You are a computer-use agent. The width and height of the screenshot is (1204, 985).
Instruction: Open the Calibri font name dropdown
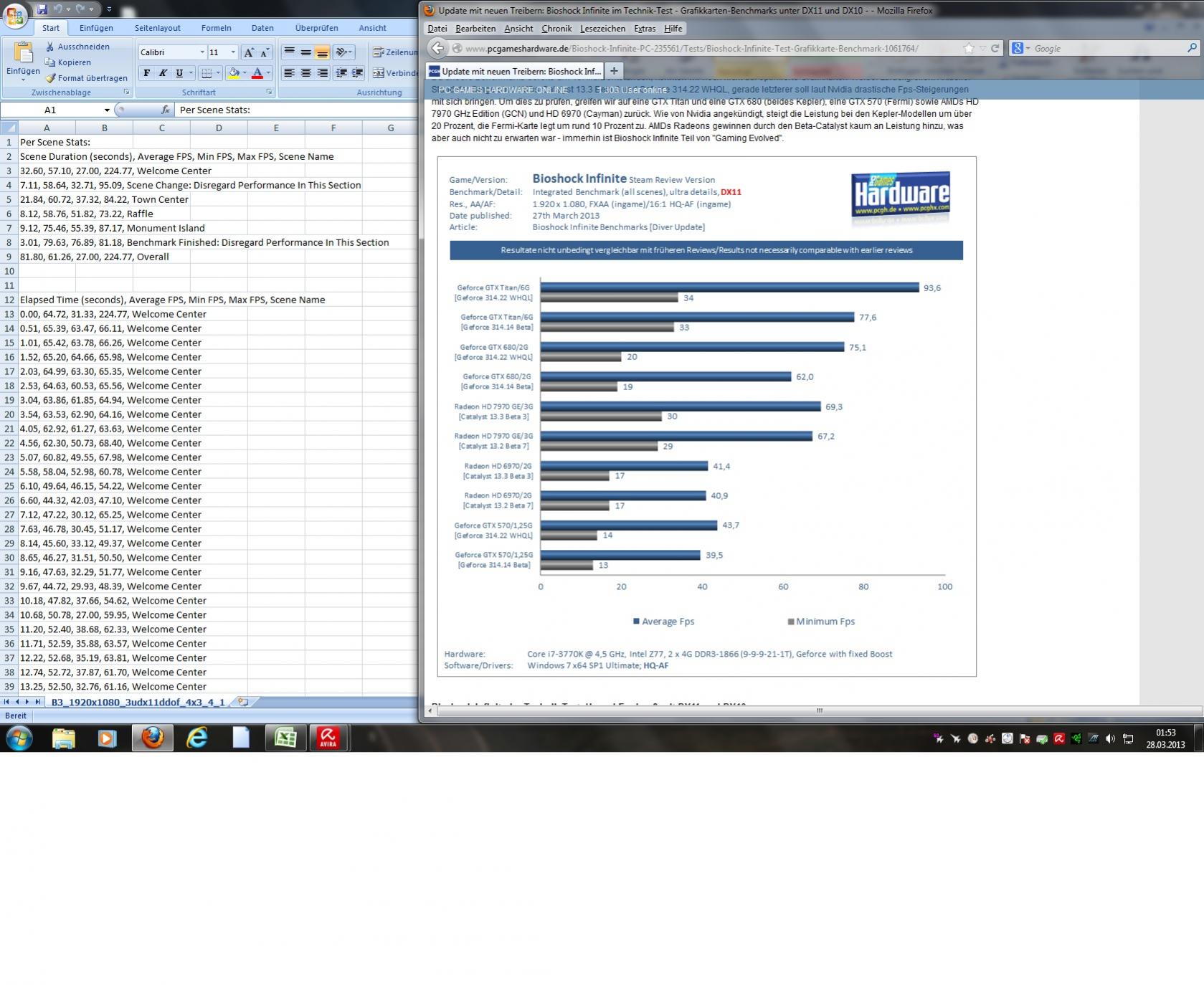[202, 52]
